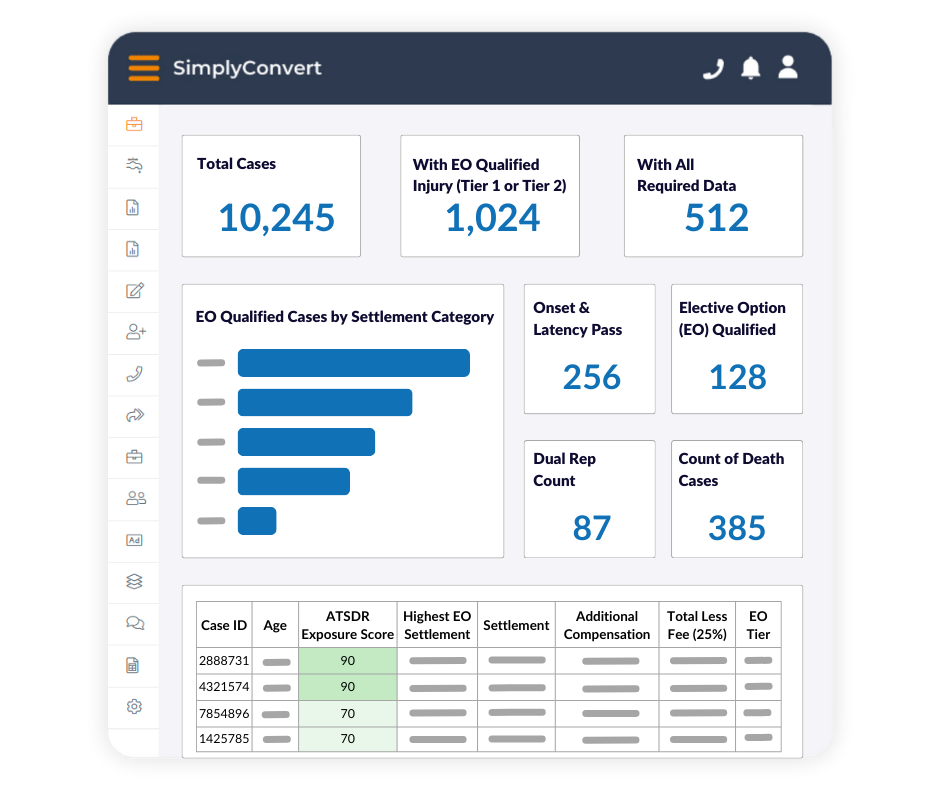Open the faucet water sidebar icon
Image resolution: width=940 pixels, height=788 pixels.
tap(134, 165)
